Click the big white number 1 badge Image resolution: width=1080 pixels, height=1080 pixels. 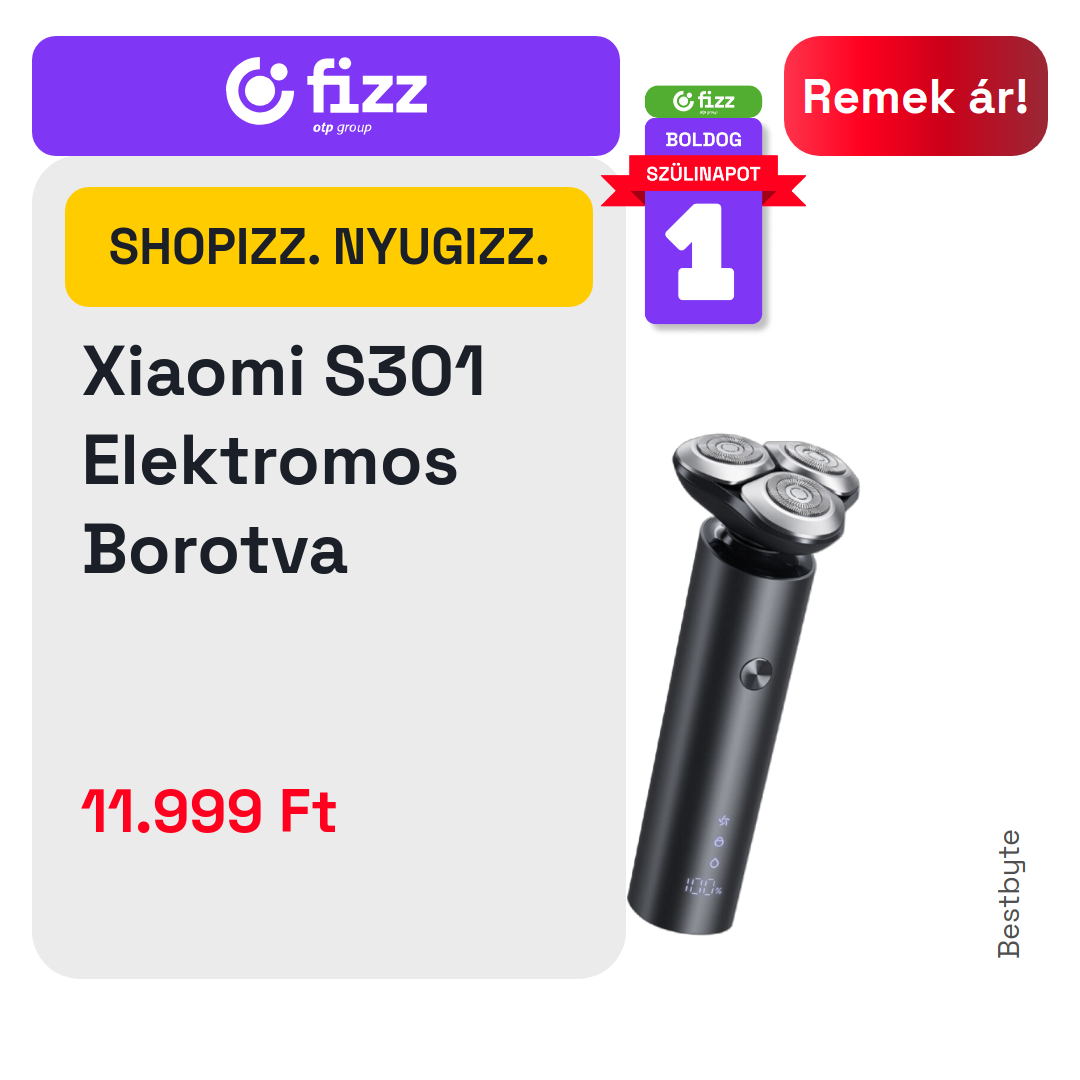point(703,252)
